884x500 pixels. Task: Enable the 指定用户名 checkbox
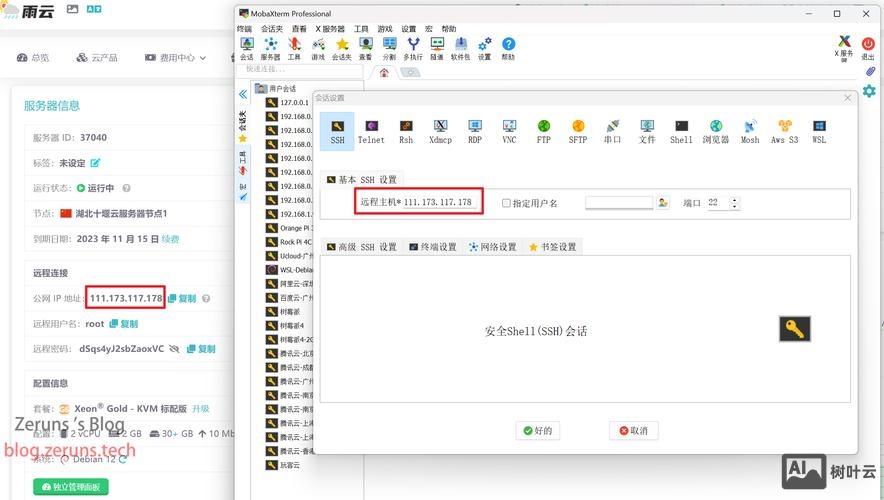pos(506,203)
